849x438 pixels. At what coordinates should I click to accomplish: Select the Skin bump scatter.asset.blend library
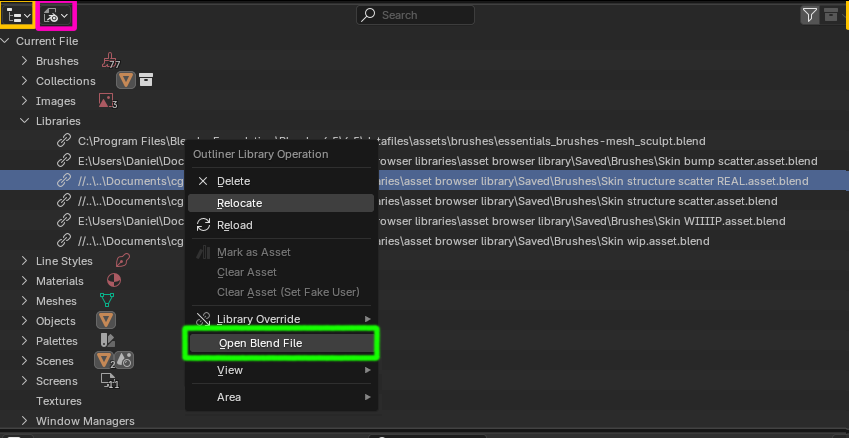click(447, 161)
